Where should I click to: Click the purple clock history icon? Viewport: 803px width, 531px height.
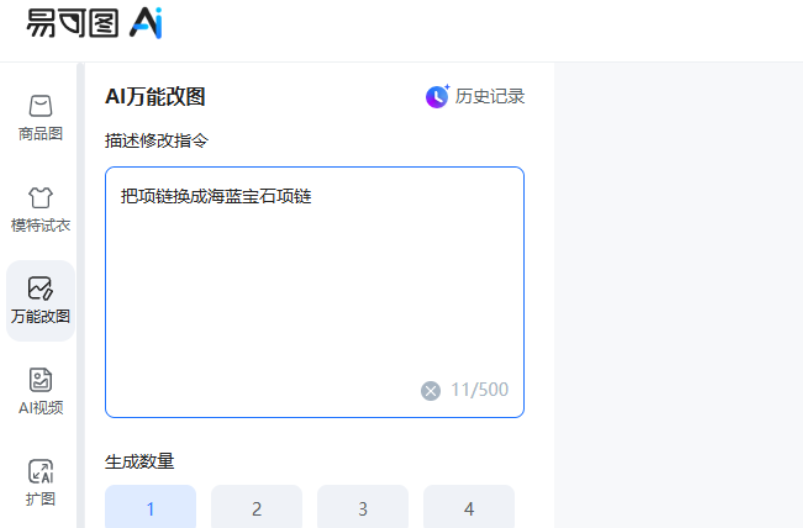coord(437,96)
